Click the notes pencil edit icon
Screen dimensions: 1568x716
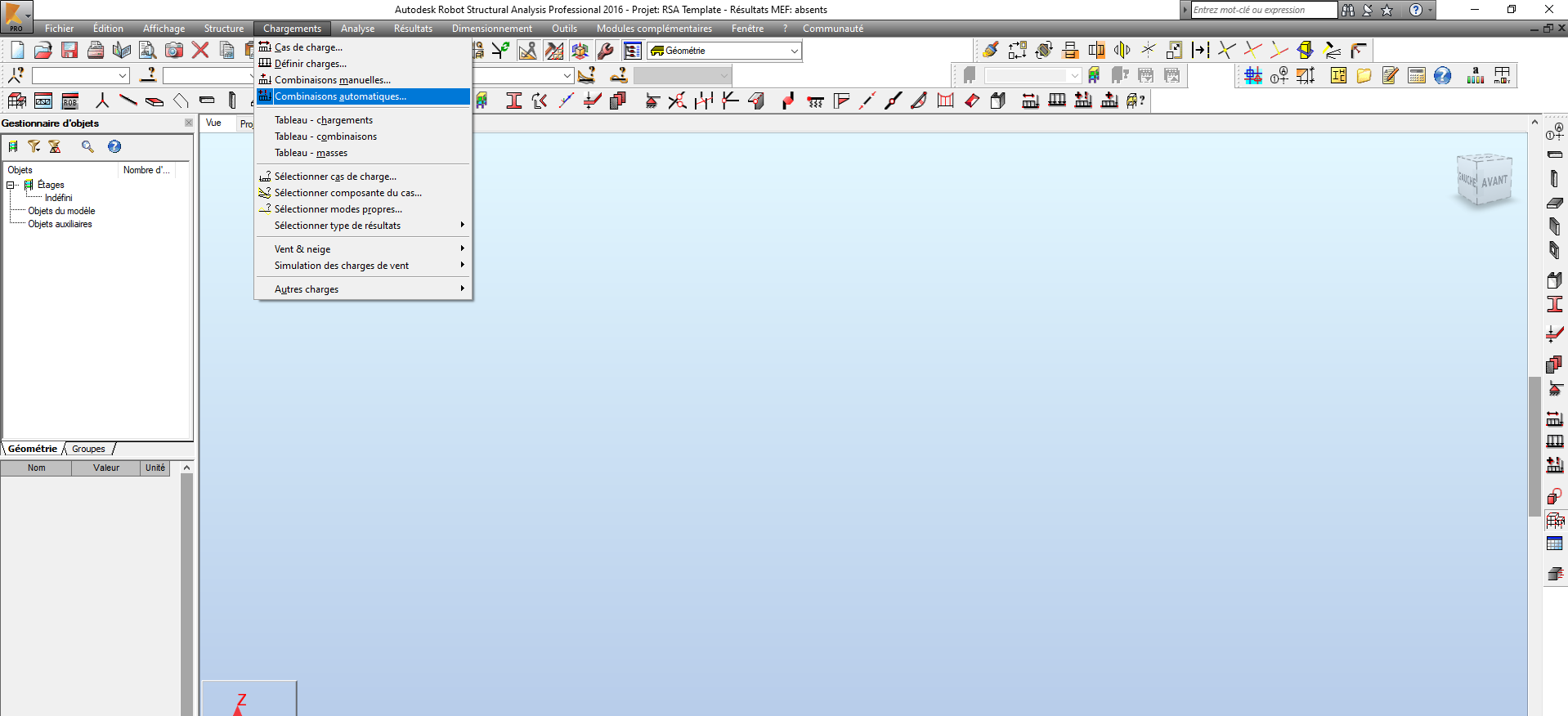[x=1391, y=76]
